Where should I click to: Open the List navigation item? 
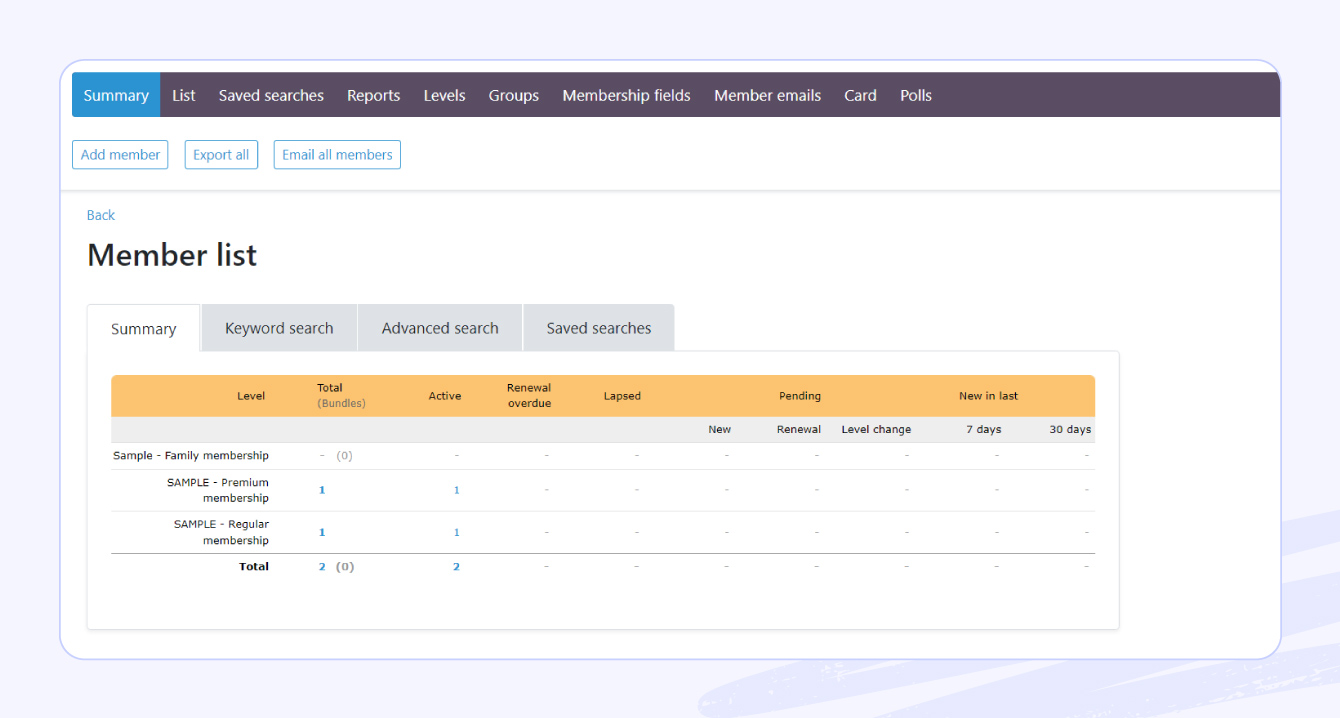pos(184,95)
